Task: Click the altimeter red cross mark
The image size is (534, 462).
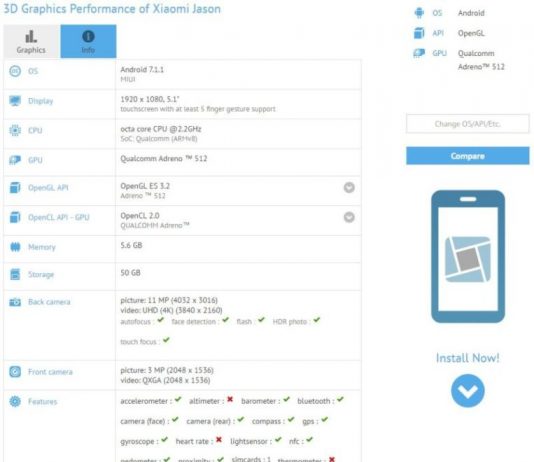Action: point(230,399)
